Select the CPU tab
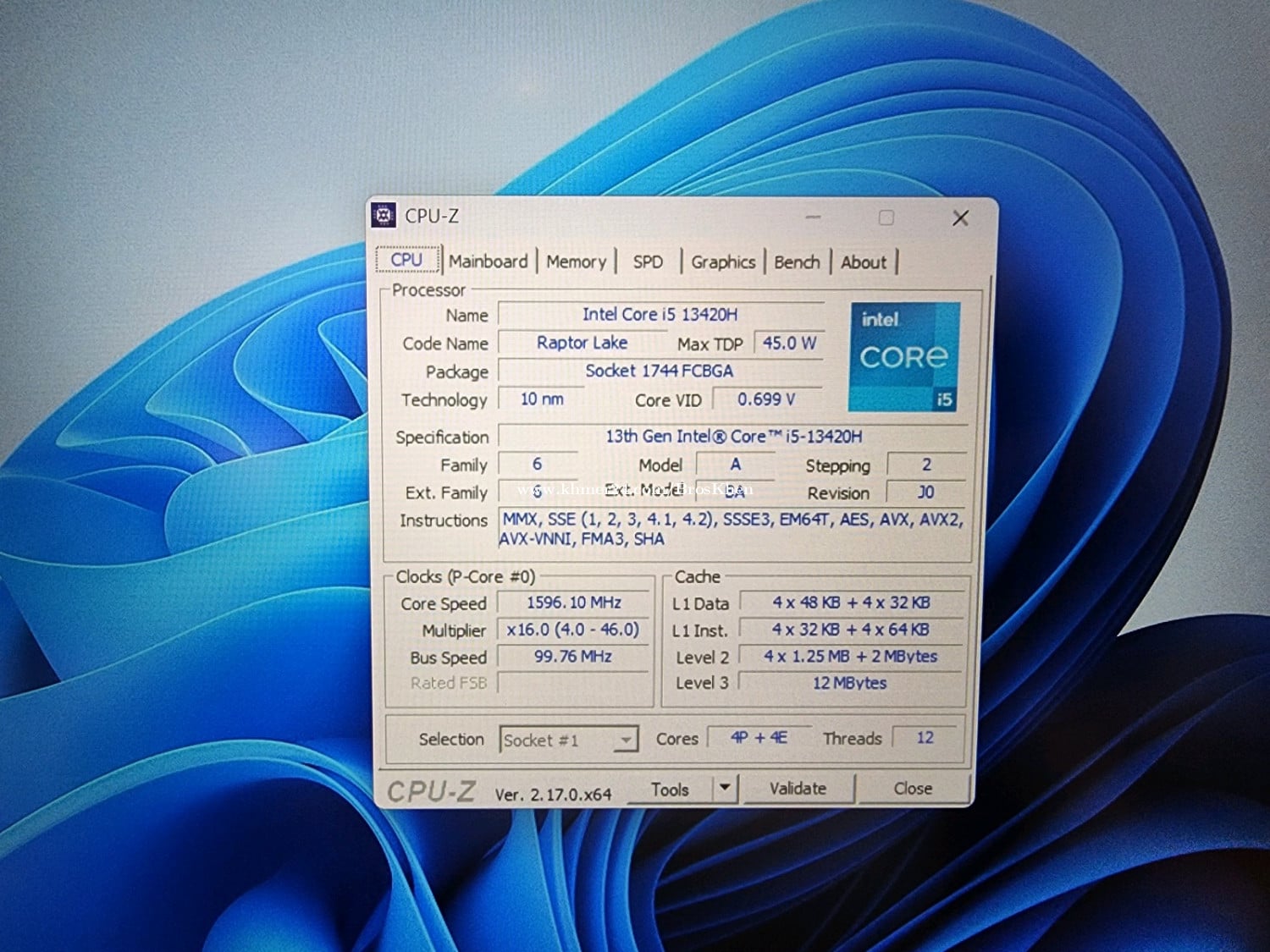The width and height of the screenshot is (1270, 952). (x=406, y=260)
